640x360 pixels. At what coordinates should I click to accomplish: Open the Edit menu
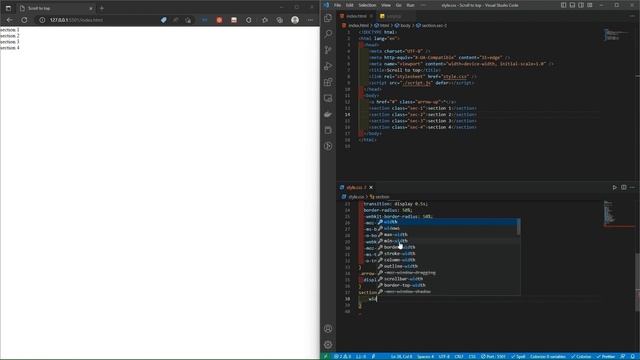[350, 5]
